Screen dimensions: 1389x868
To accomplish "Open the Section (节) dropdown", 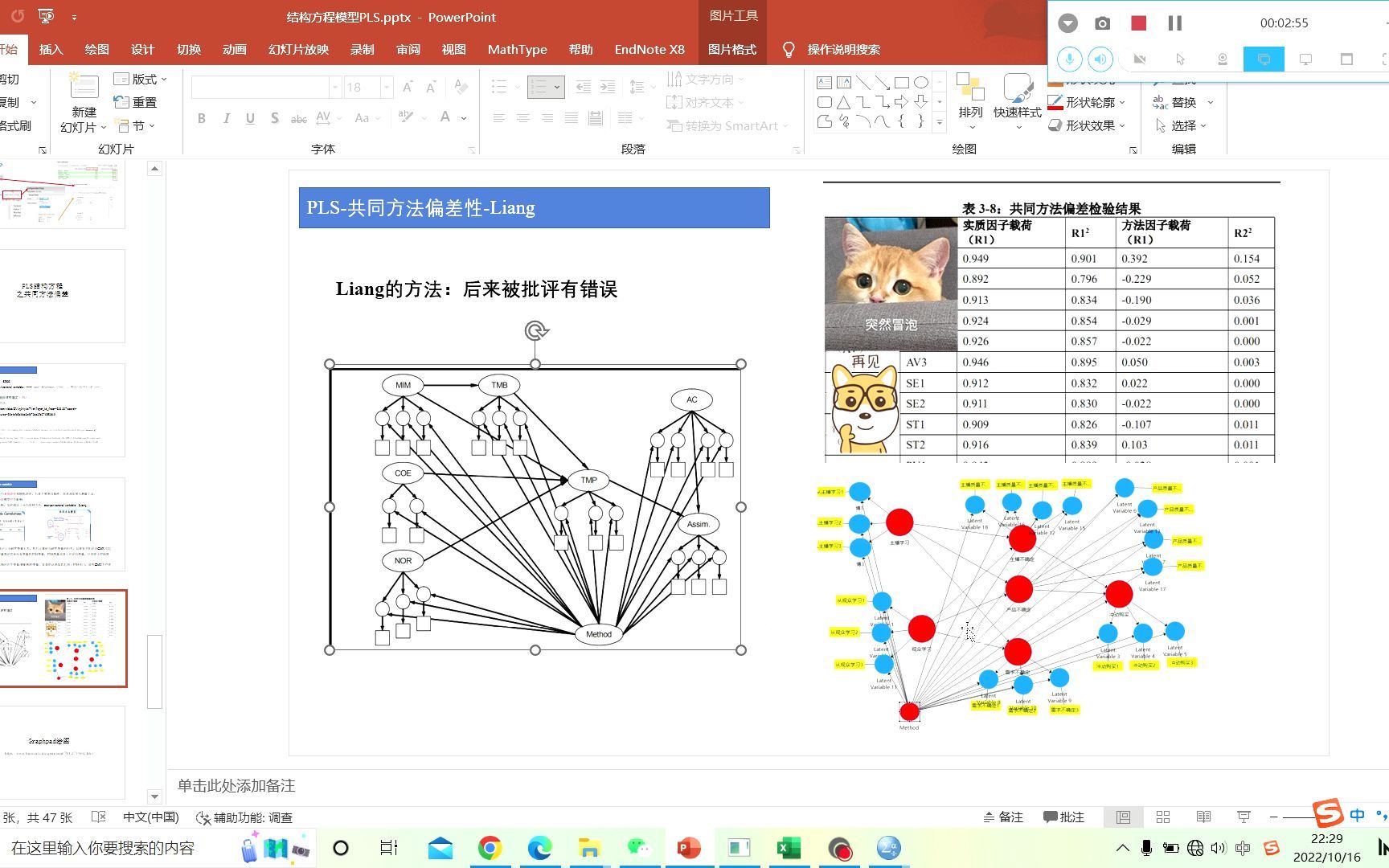I will tap(135, 126).
